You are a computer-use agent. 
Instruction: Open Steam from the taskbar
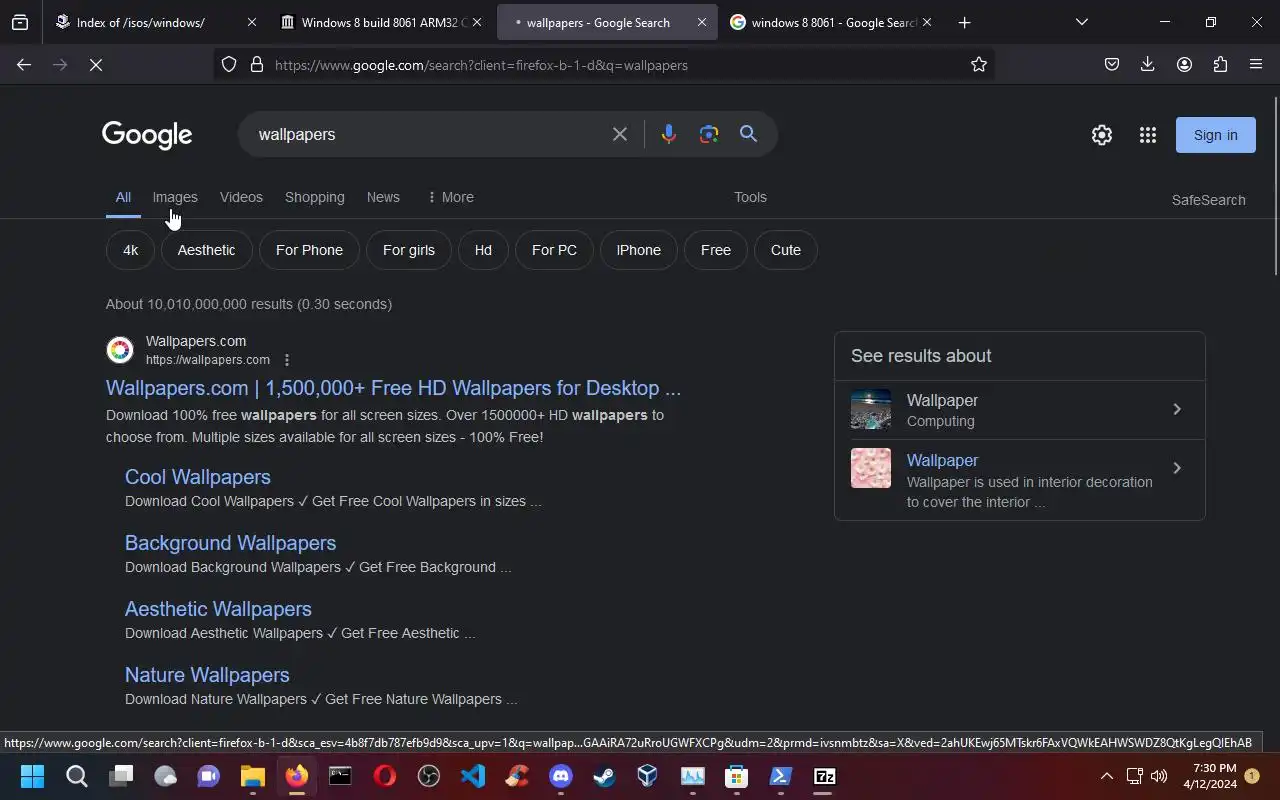tap(604, 776)
